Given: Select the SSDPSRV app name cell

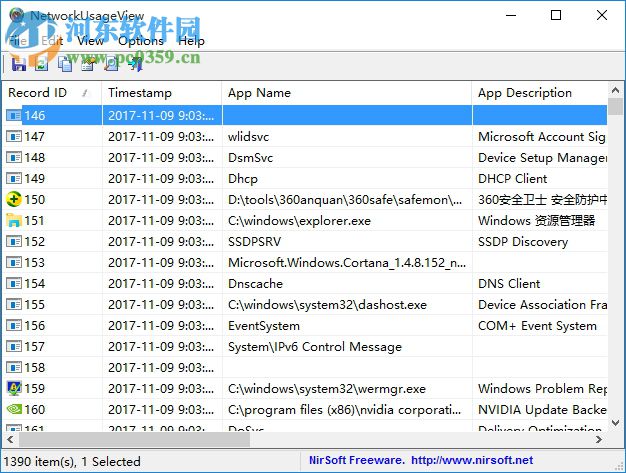Looking at the screenshot, I should (x=347, y=242).
